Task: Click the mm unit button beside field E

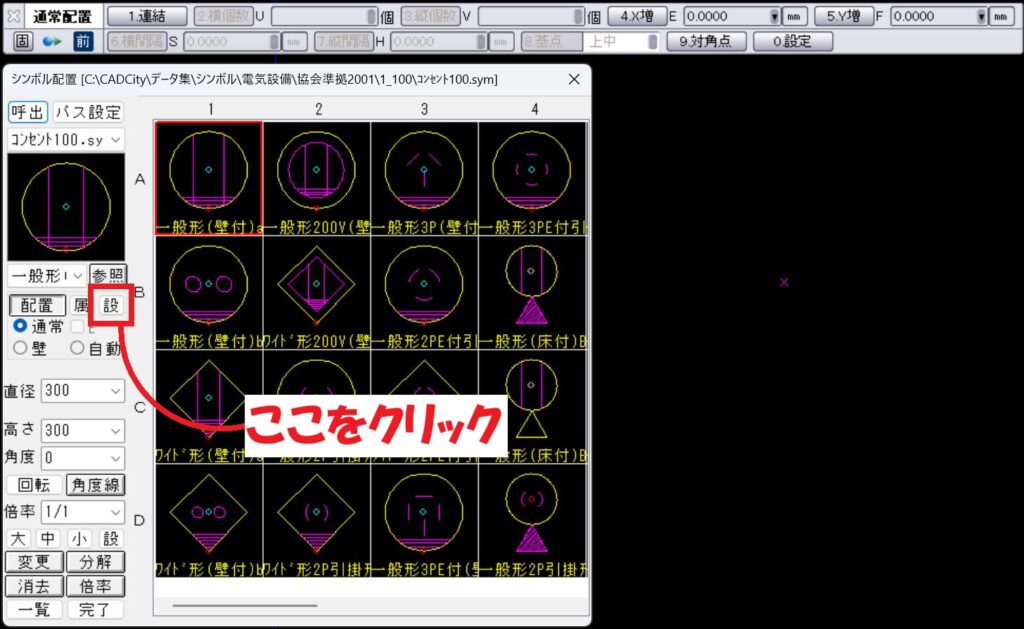Action: click(794, 16)
